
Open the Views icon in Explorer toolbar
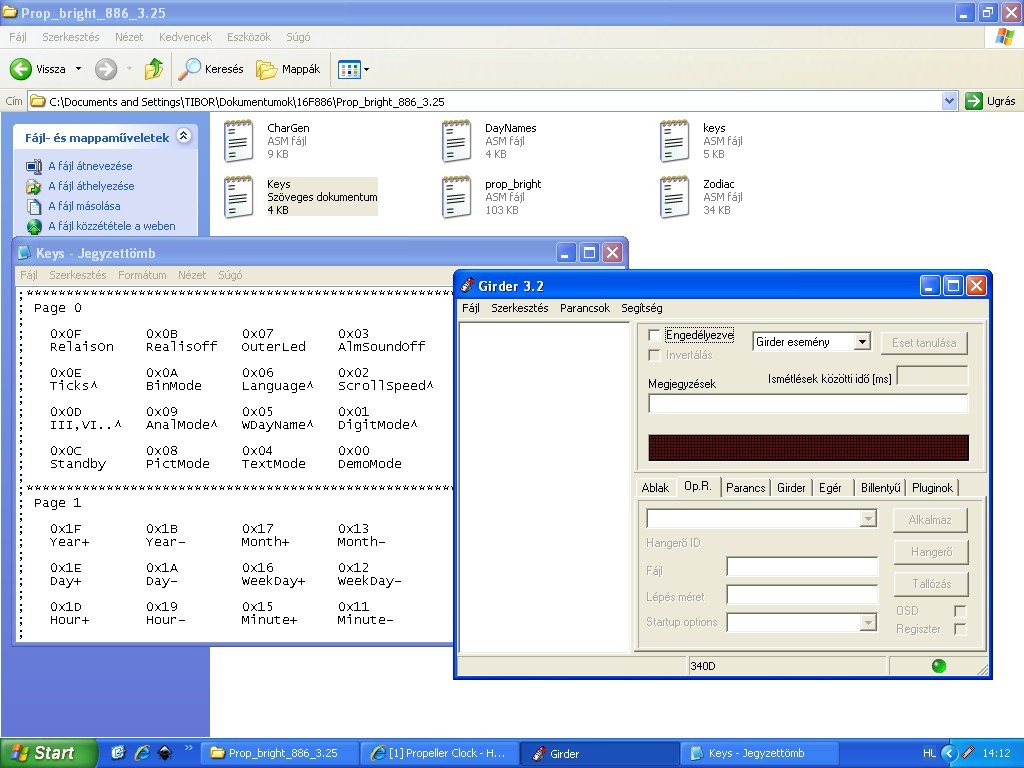pyautogui.click(x=349, y=69)
